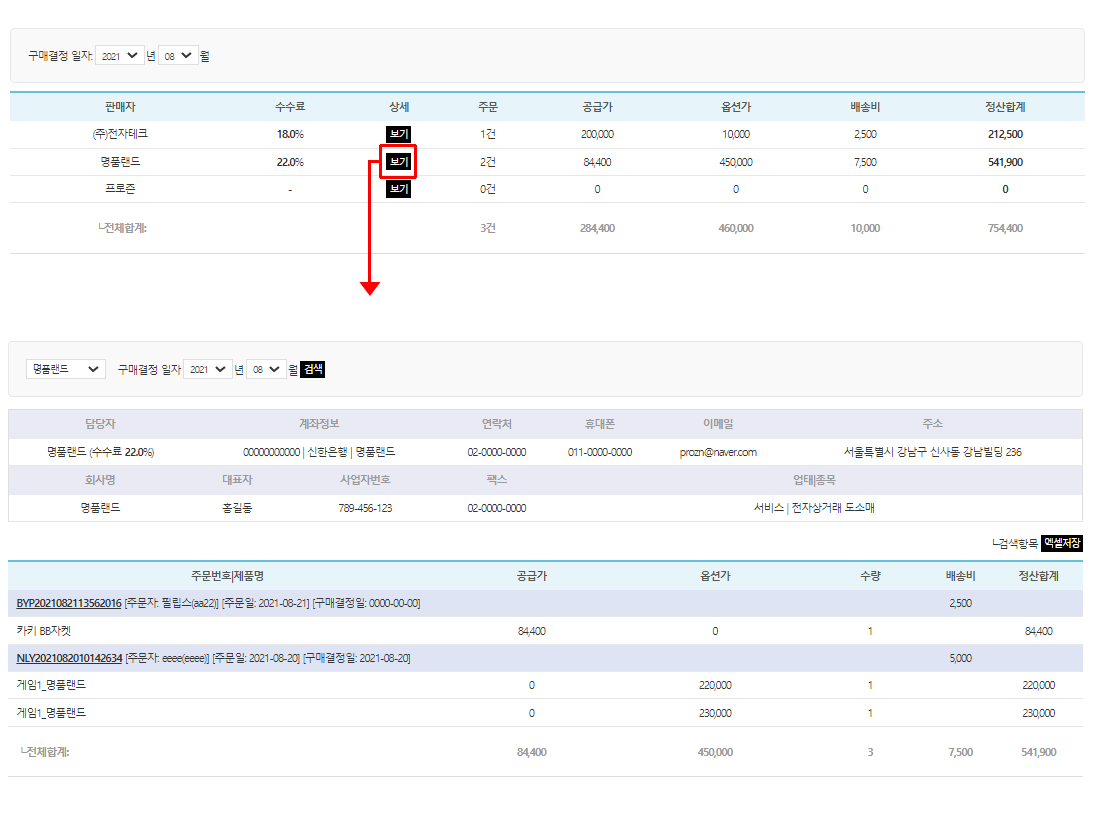The height and width of the screenshot is (820, 1095).
Task: Click the 판매자 column header
Action: pyautogui.click(x=119, y=107)
